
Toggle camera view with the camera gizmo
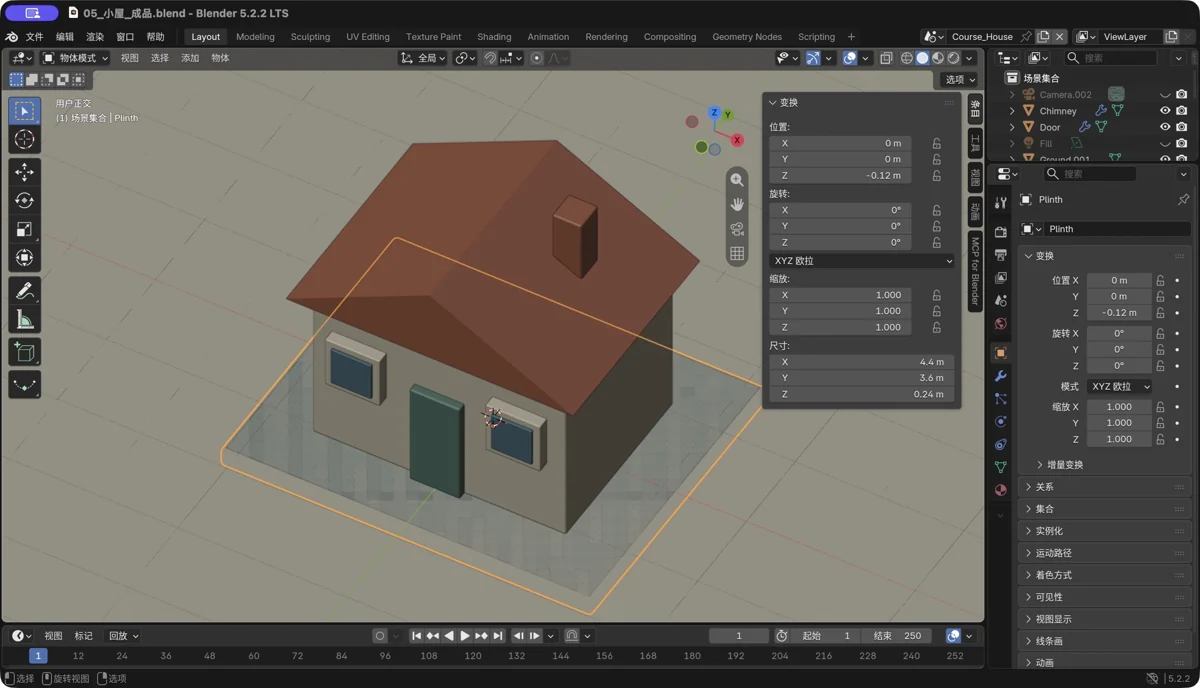coord(737,229)
